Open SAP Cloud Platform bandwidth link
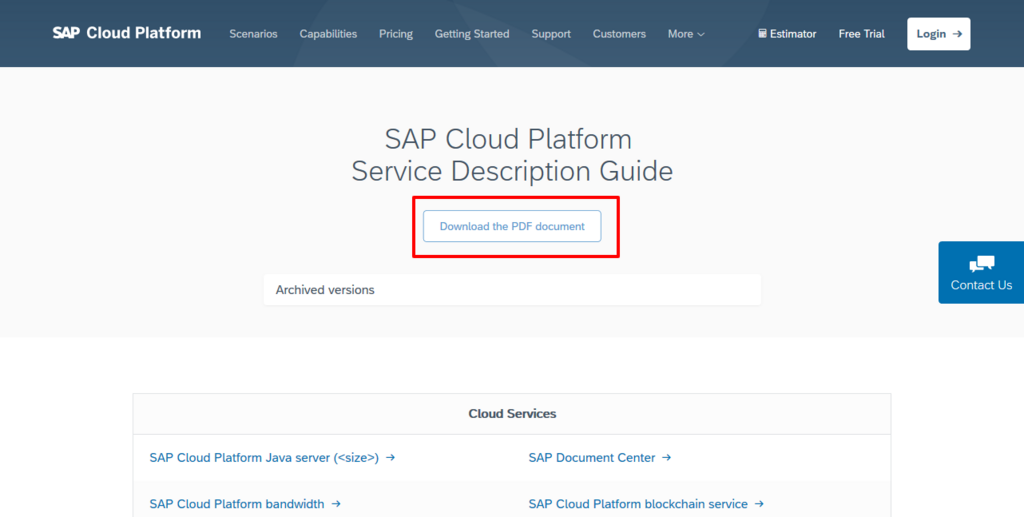 [237, 504]
